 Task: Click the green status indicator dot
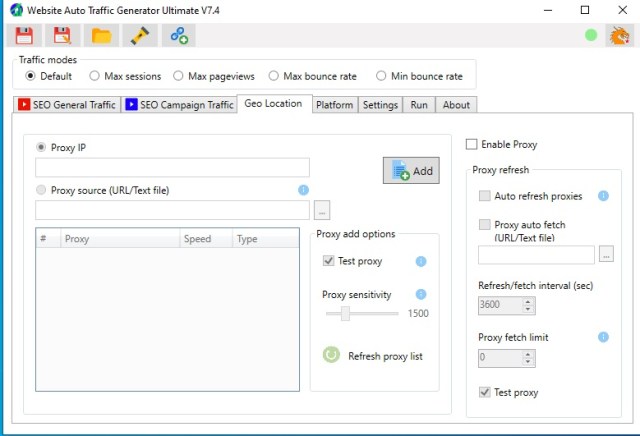[591, 36]
